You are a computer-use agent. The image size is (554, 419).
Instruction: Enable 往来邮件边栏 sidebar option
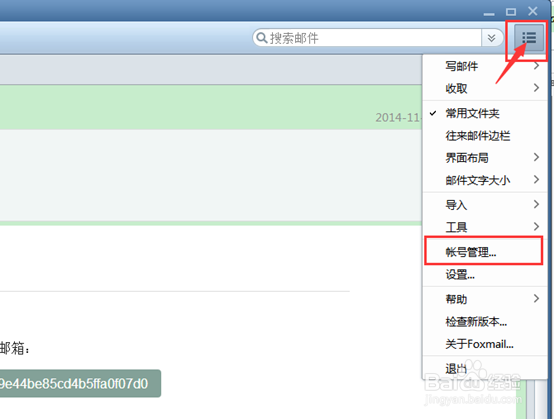pos(485,136)
